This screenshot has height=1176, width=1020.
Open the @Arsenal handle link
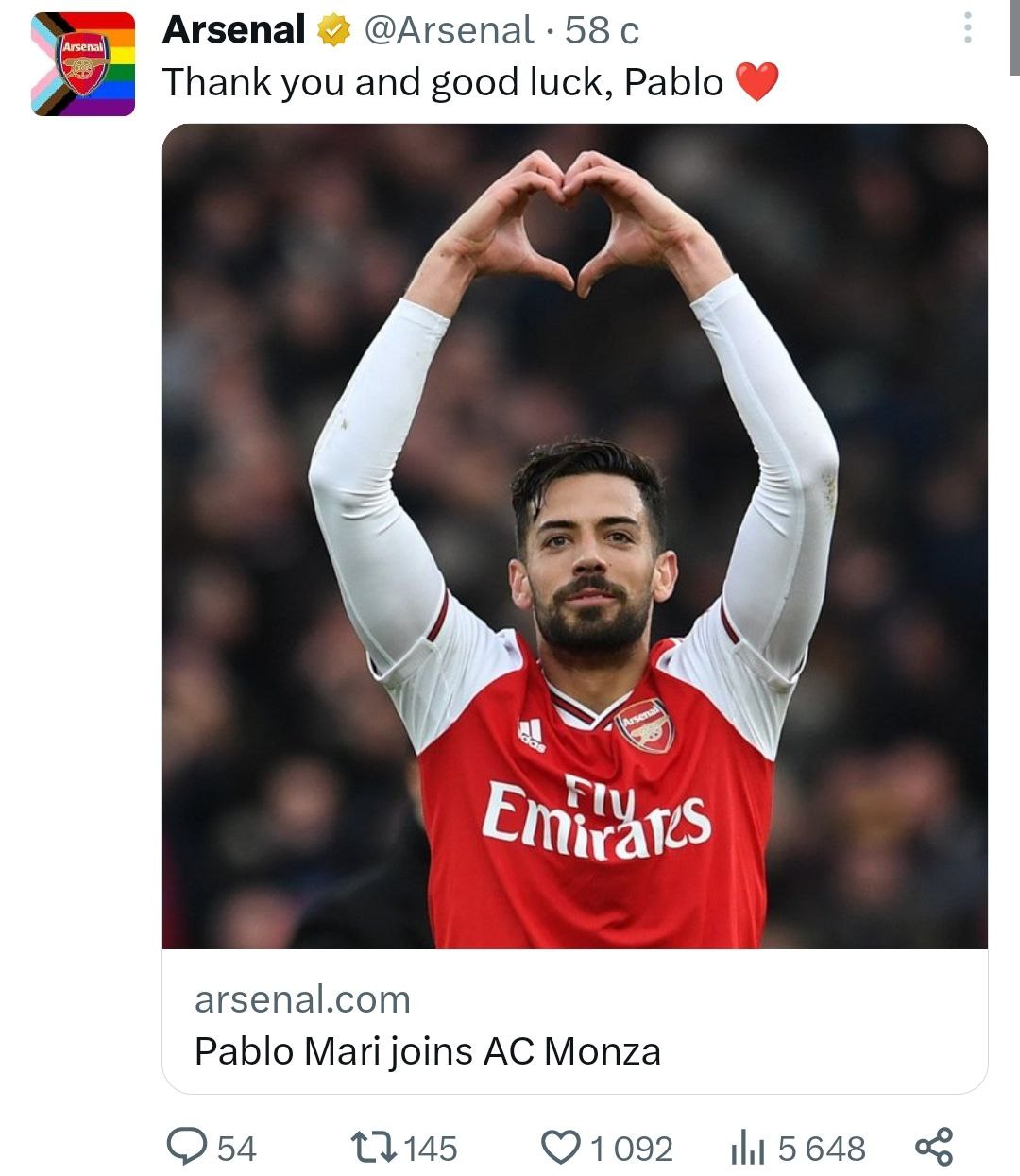point(450,30)
